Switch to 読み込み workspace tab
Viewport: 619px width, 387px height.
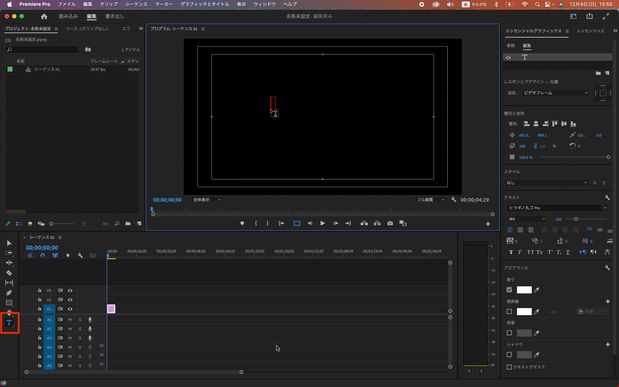(x=68, y=16)
